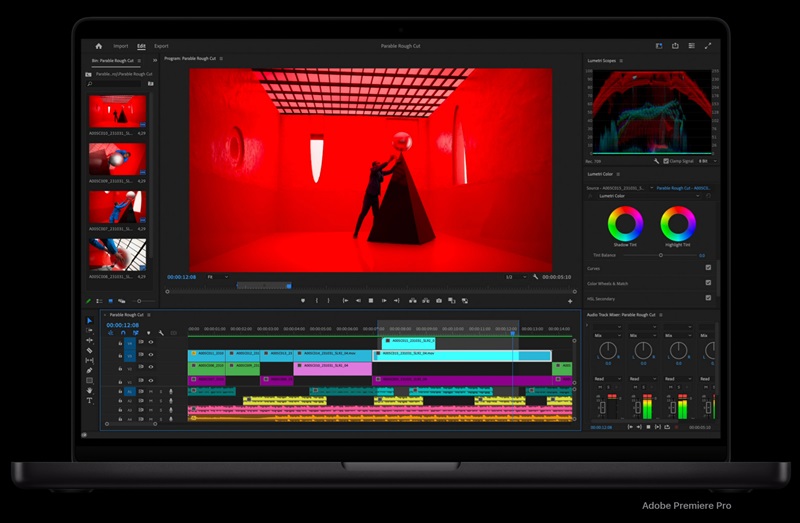Click the Mark In bracket button
Screen dimensions: 800x523
tap(317, 301)
